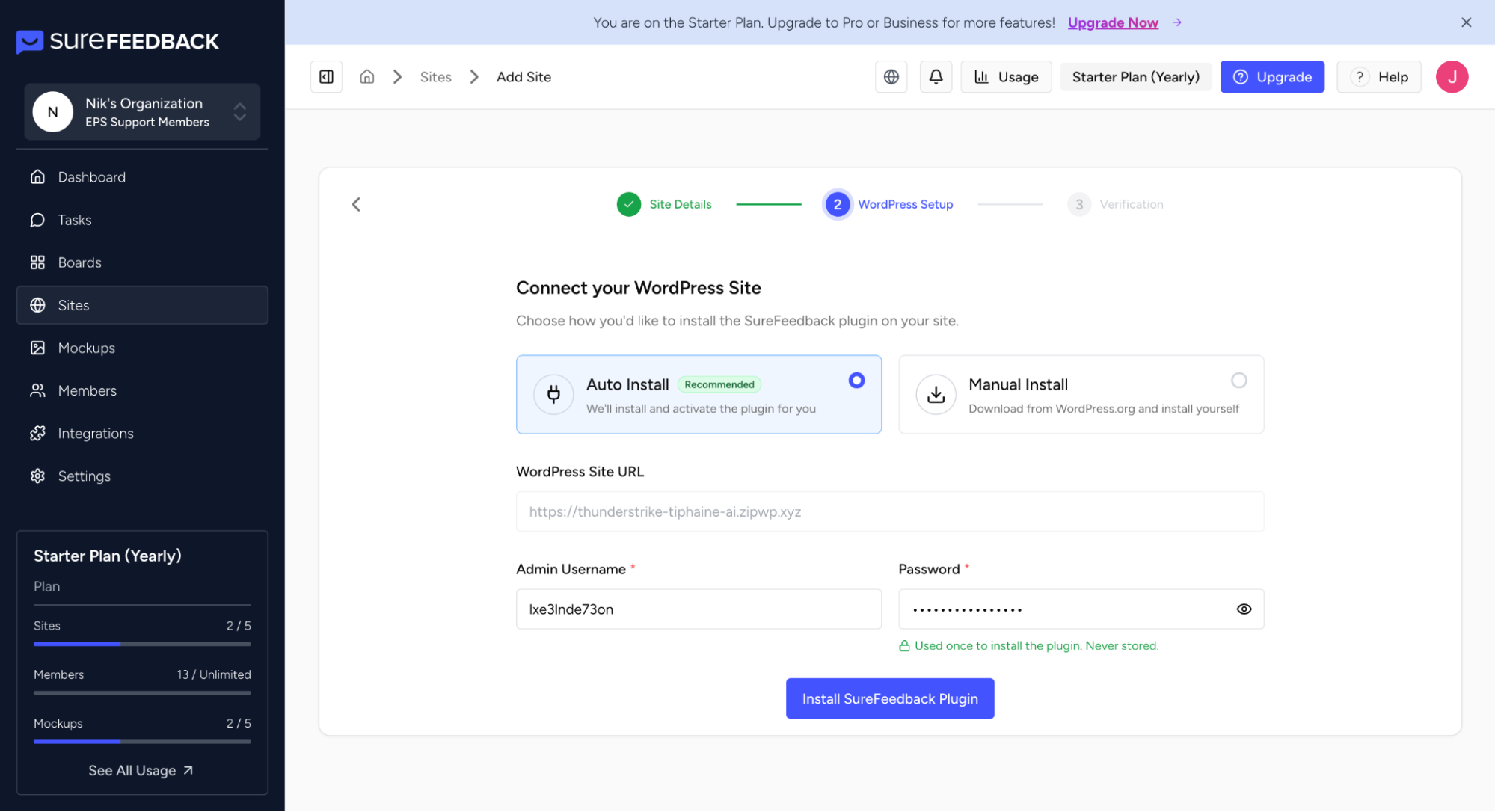The image size is (1495, 812).
Task: Click the J user avatar
Action: click(1451, 77)
